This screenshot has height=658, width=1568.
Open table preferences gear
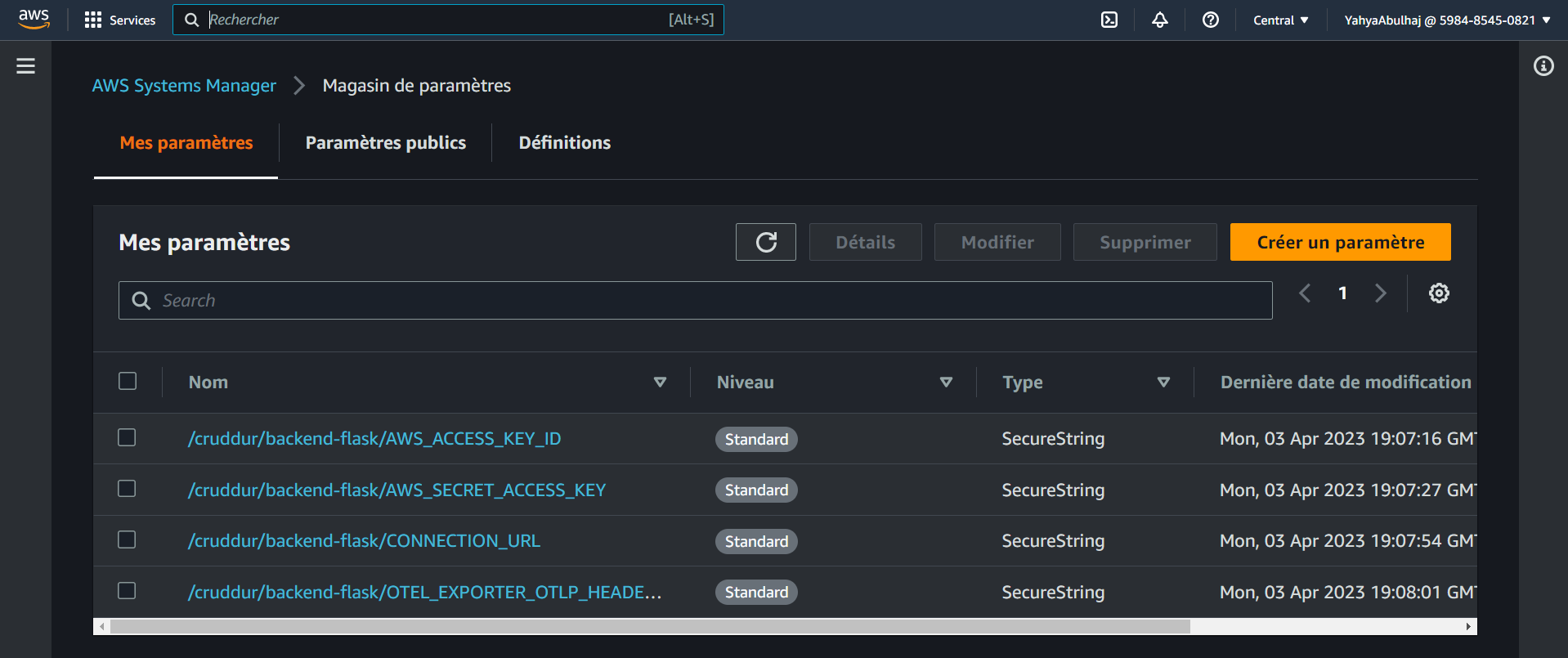point(1439,293)
